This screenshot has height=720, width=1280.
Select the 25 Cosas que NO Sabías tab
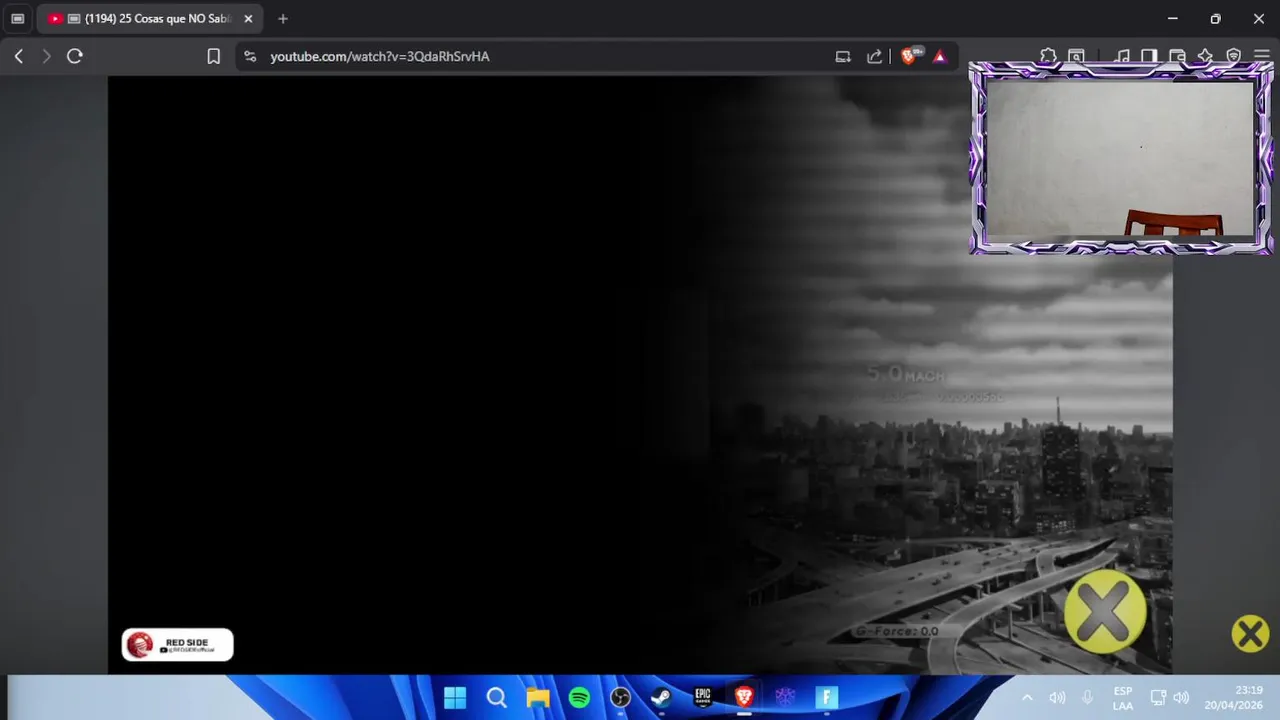tap(150, 19)
